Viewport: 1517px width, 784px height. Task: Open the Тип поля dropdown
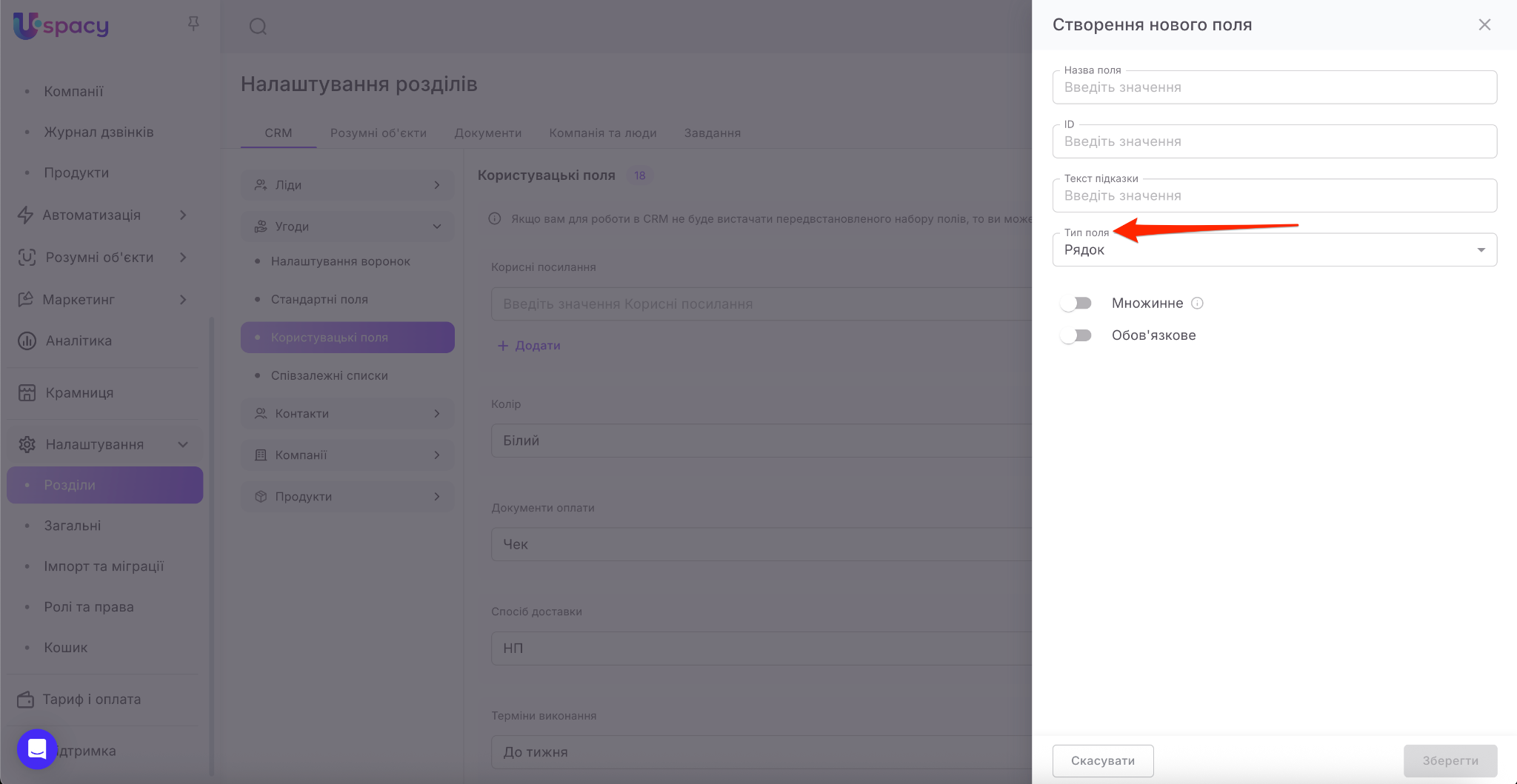(x=1274, y=249)
